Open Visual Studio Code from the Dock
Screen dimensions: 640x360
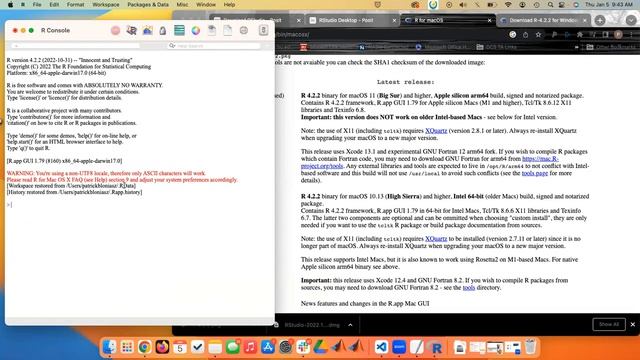[x=381, y=347]
